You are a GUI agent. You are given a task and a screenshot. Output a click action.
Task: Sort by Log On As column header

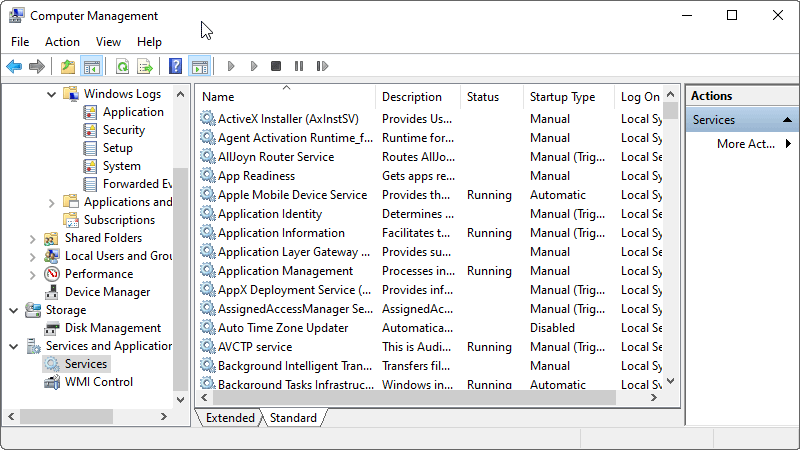coord(640,97)
